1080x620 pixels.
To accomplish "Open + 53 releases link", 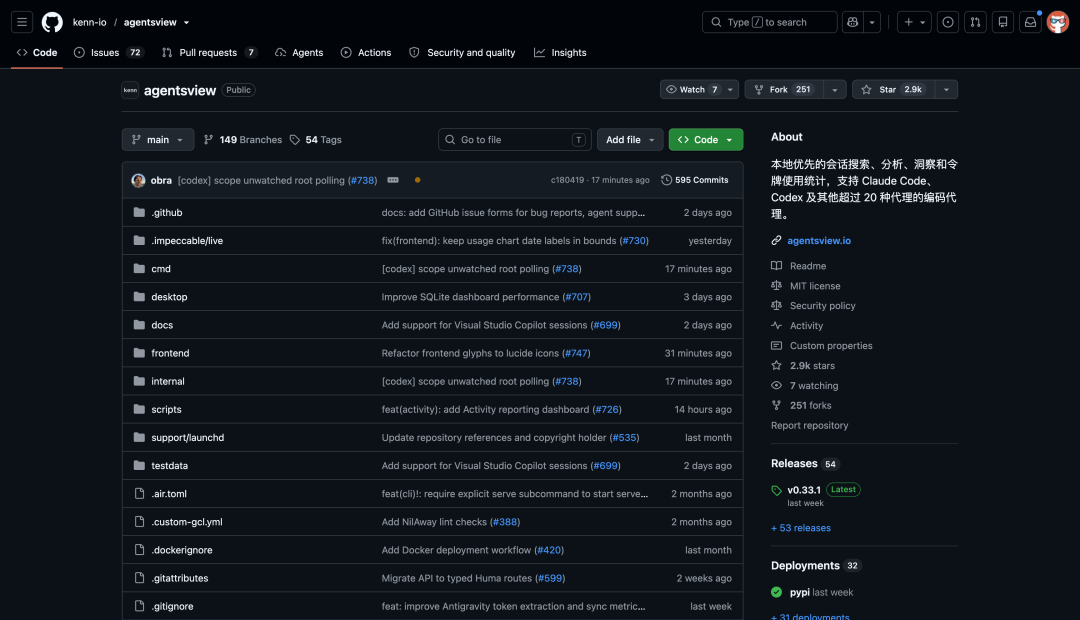I will [800, 528].
